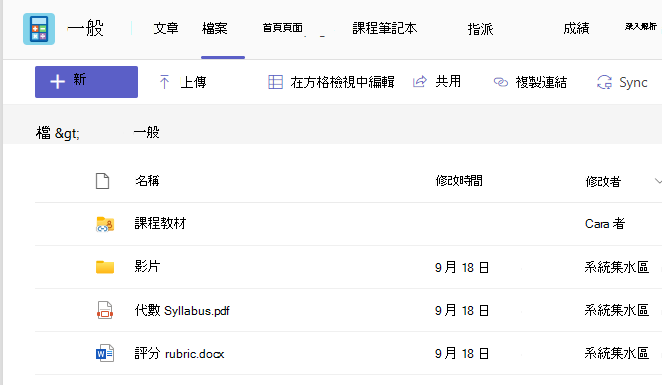The image size is (662, 385).
Task: Click the 共用 share button
Action: (x=437, y=81)
